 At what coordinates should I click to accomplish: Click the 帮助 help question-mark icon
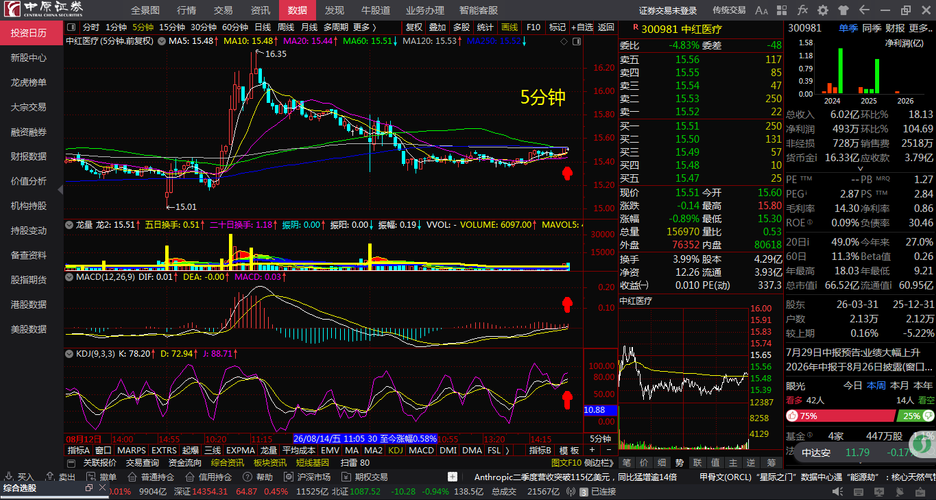pyautogui.click(x=247, y=477)
